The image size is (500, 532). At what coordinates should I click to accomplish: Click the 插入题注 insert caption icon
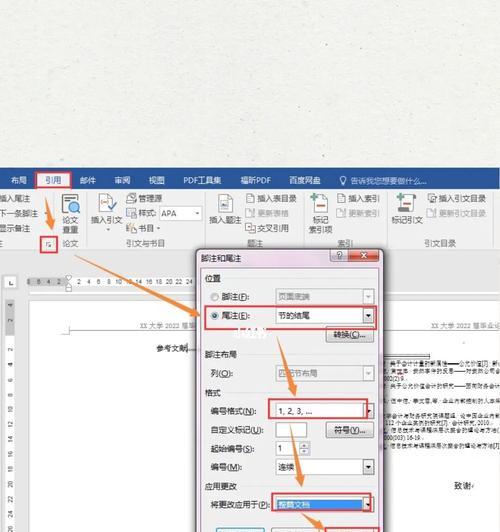(x=225, y=204)
